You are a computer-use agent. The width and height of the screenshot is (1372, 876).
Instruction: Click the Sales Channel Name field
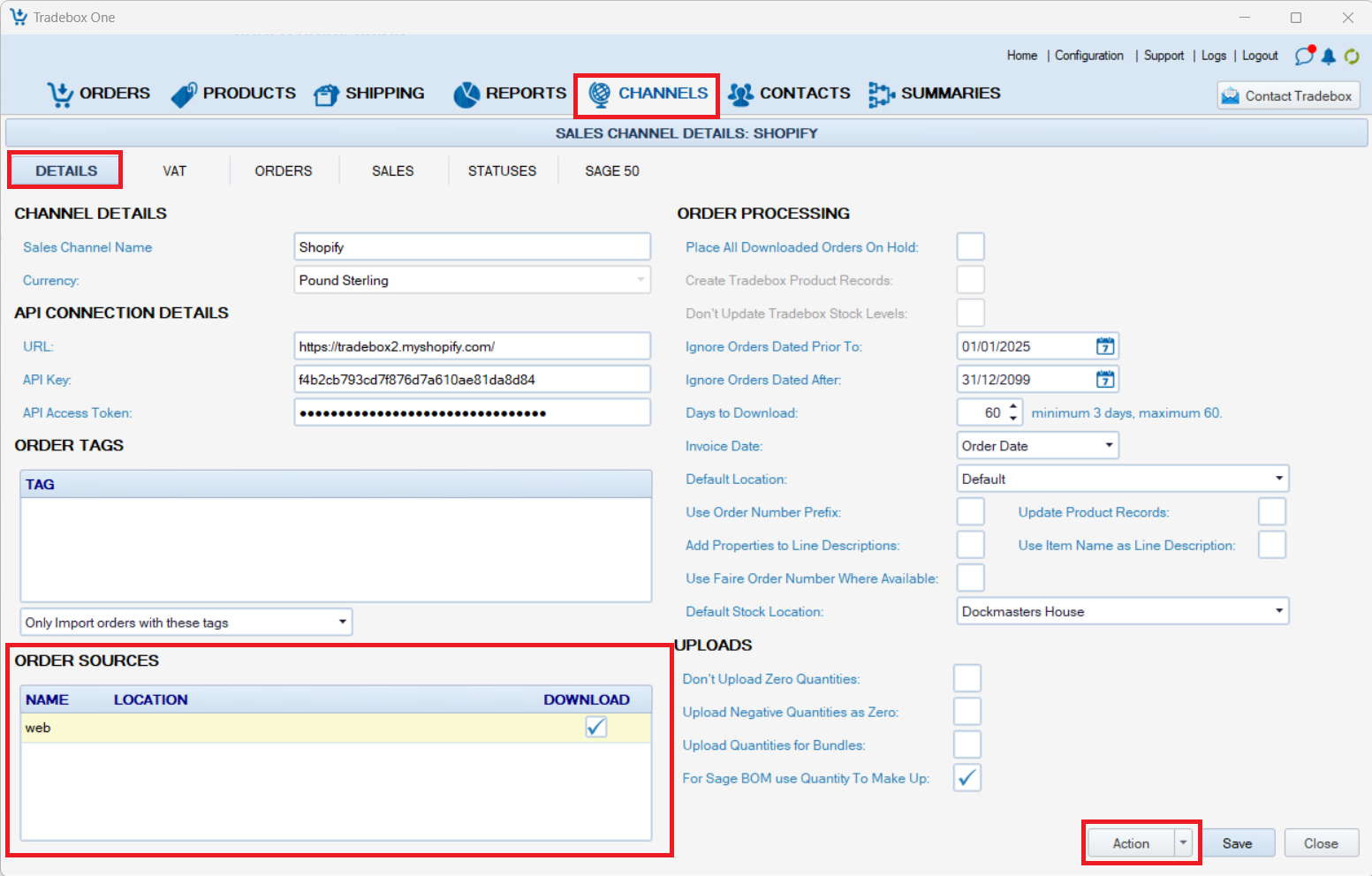tap(472, 247)
